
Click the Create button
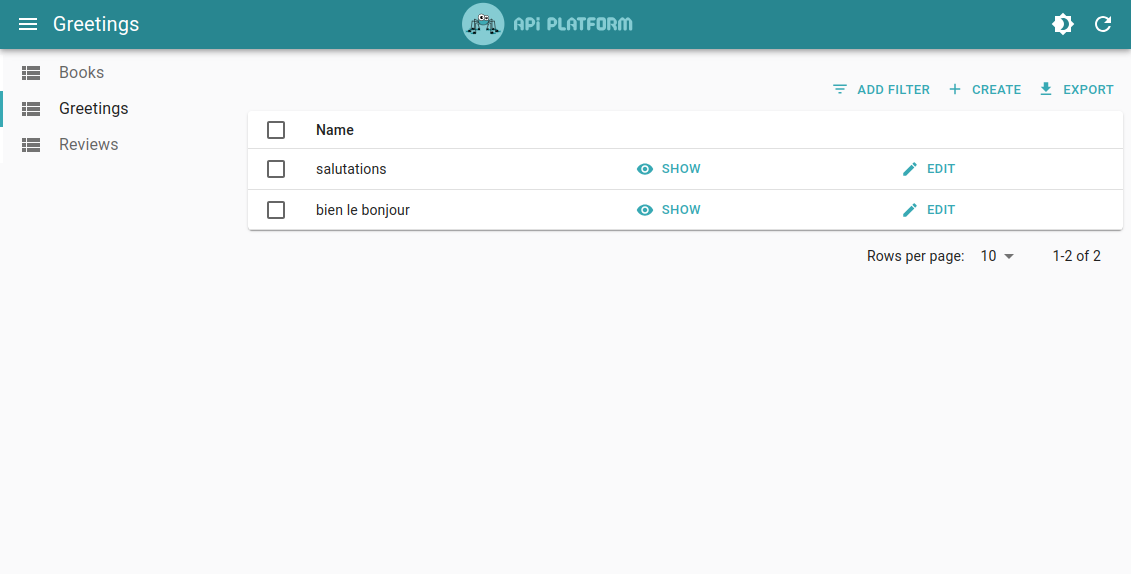(x=984, y=90)
